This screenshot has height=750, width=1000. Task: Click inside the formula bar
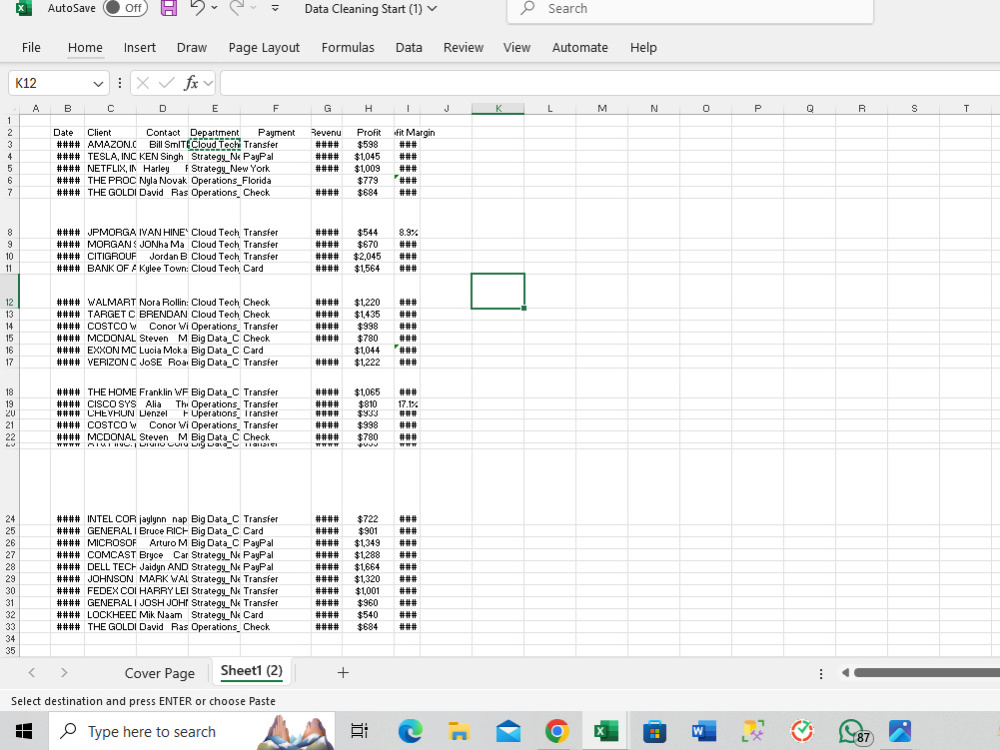coord(610,84)
